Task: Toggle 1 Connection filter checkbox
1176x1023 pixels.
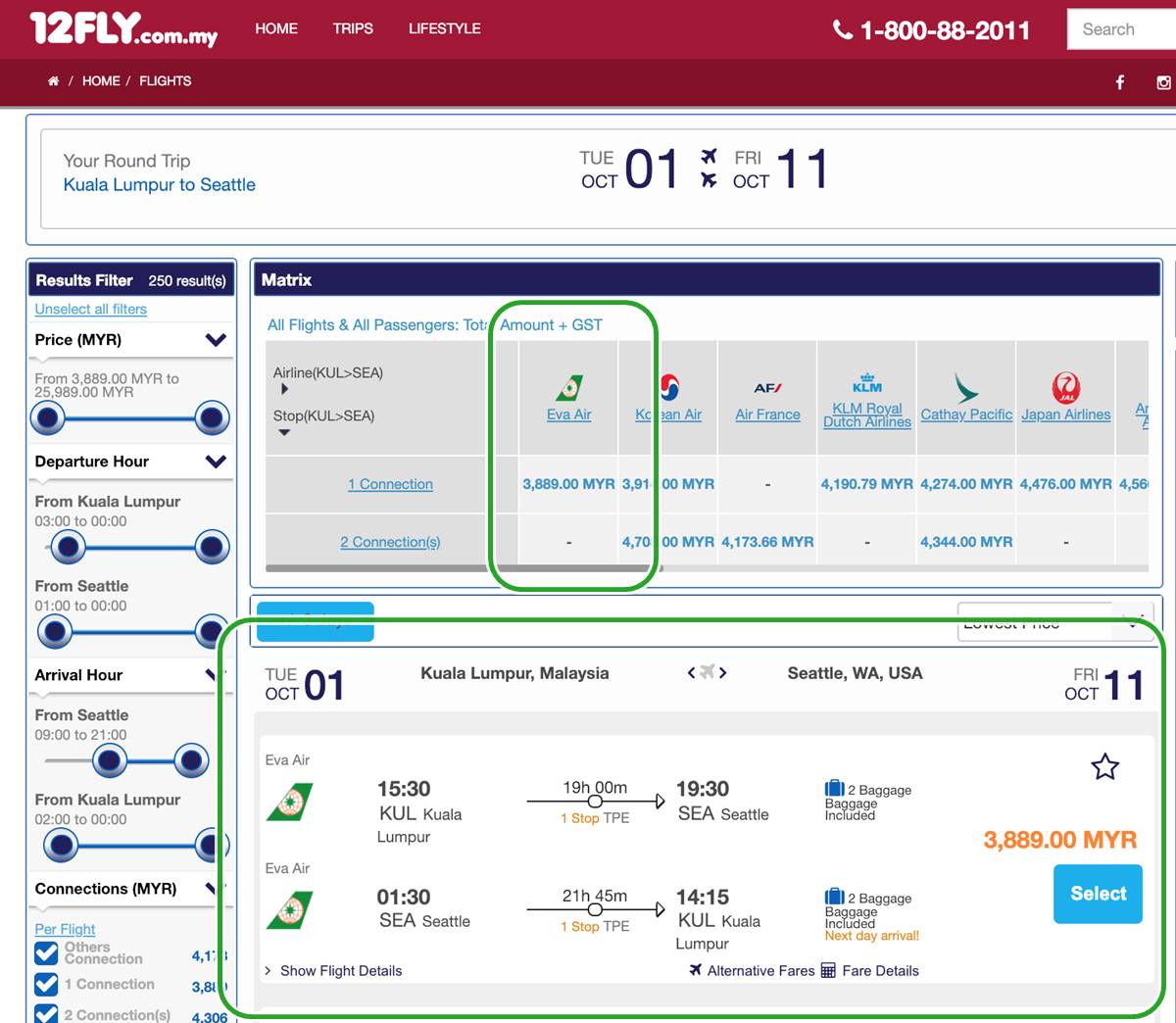Action: [46, 984]
